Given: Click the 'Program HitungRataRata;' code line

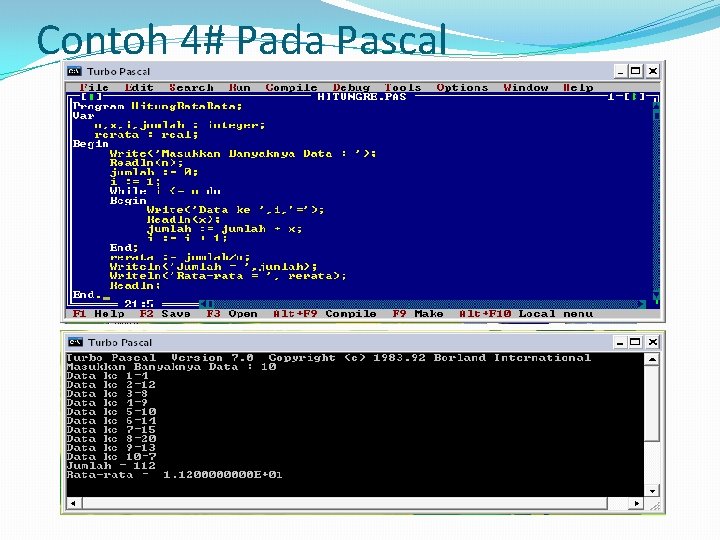Looking at the screenshot, I should [157, 106].
